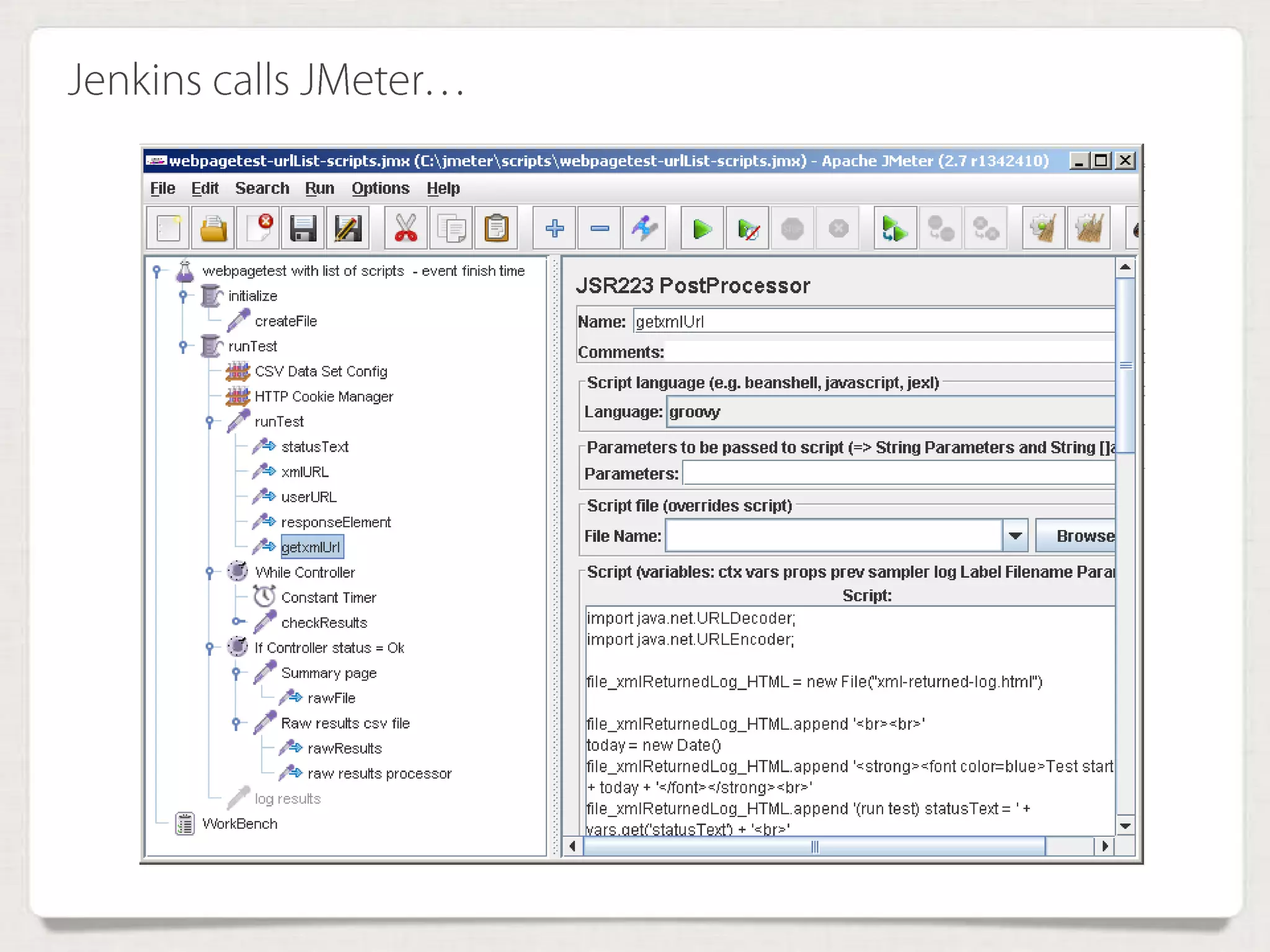Select the statusText extractor

tap(314, 447)
